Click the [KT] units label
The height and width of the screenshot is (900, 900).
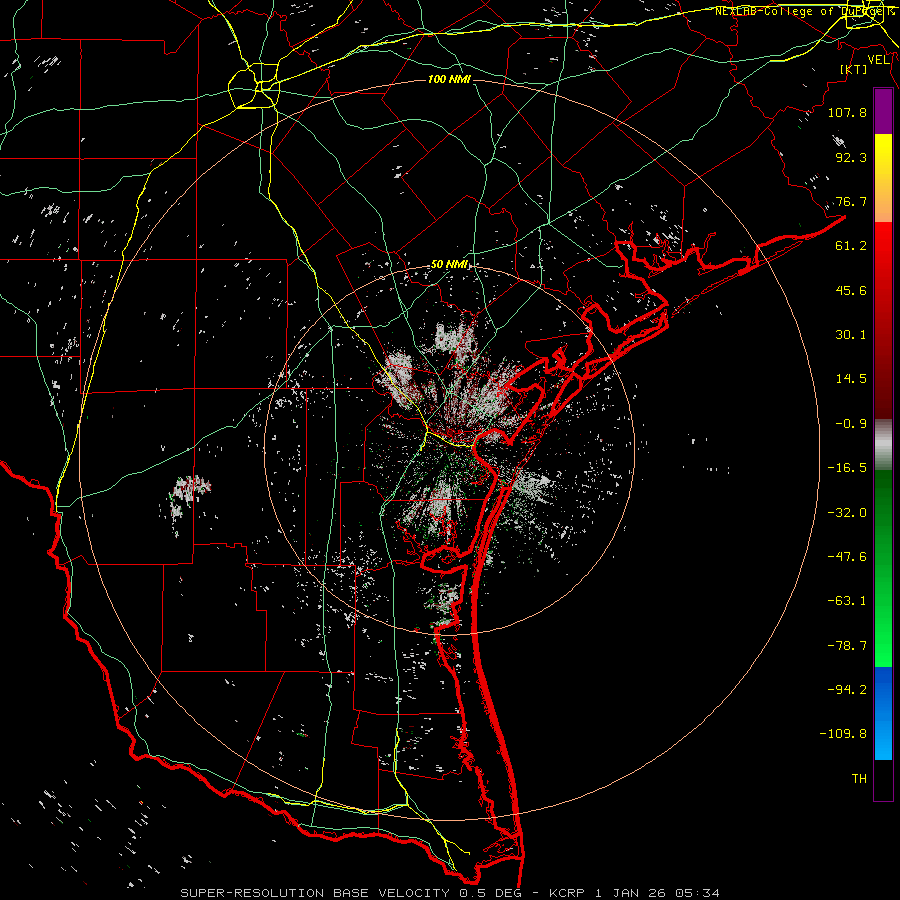(x=854, y=69)
